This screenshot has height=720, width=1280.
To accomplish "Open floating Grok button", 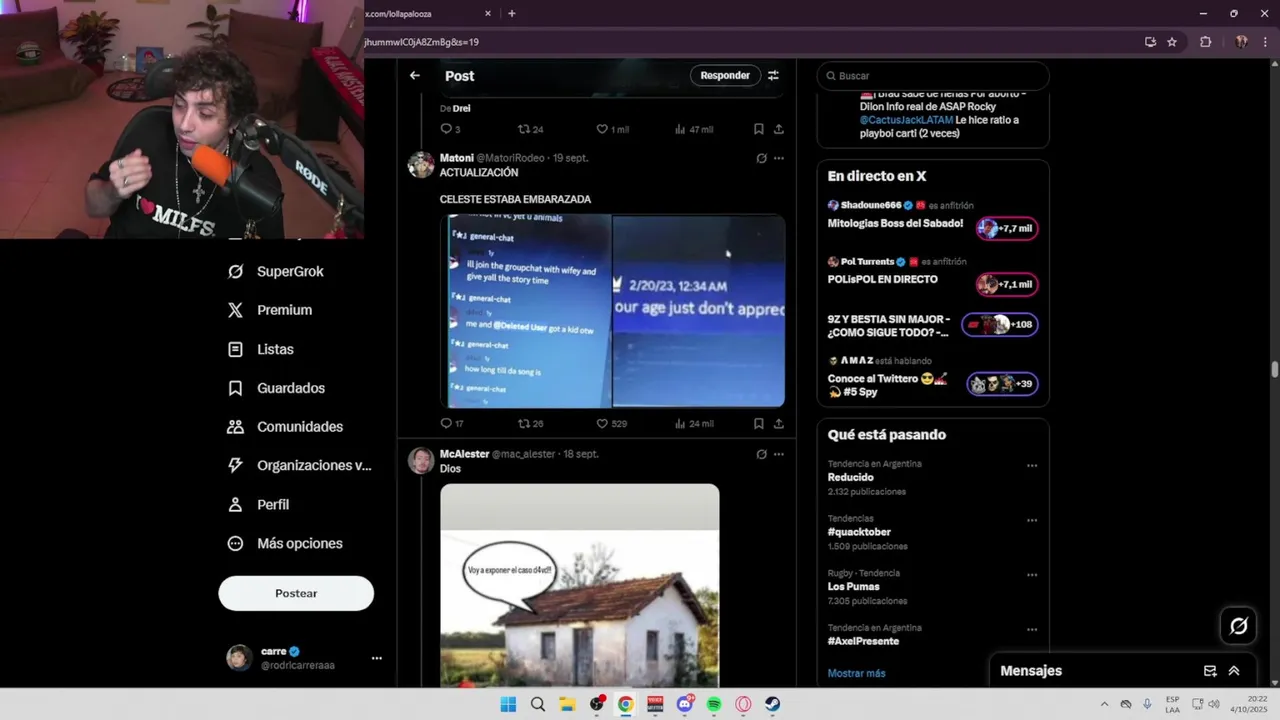I will pyautogui.click(x=1239, y=626).
